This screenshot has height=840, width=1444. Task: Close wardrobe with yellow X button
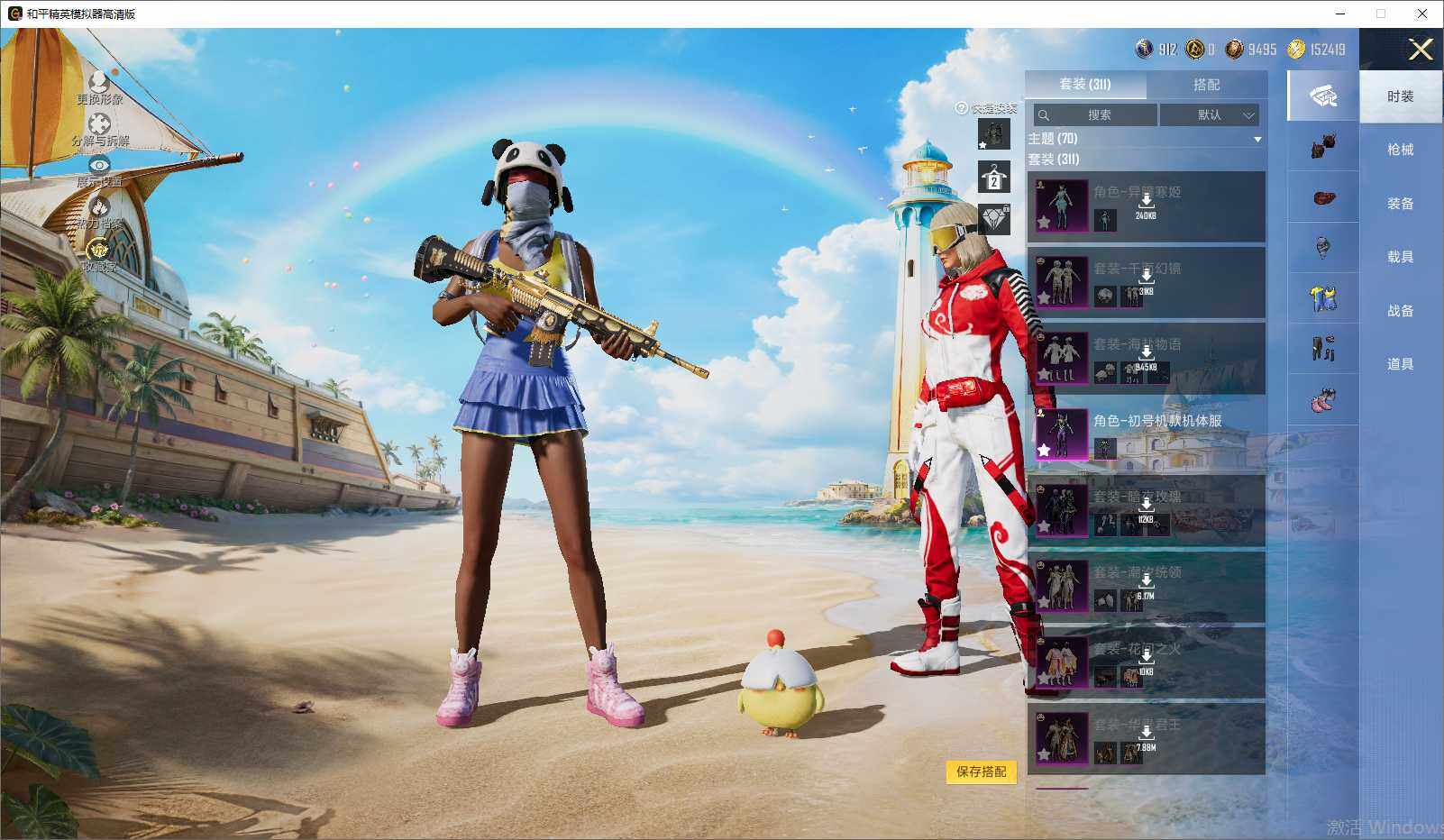(x=1421, y=50)
